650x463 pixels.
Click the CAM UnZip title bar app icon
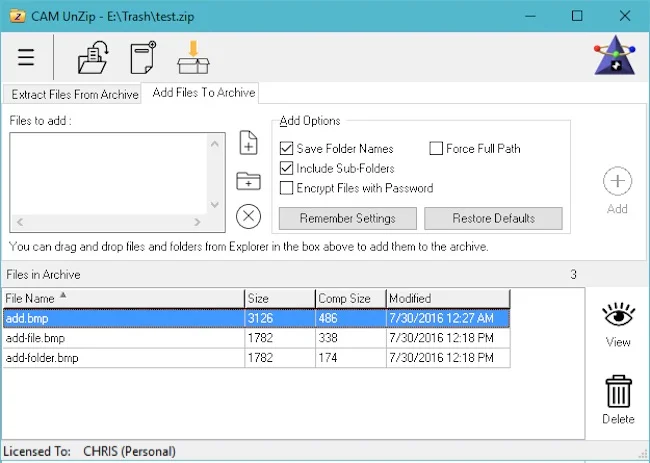click(x=17, y=17)
